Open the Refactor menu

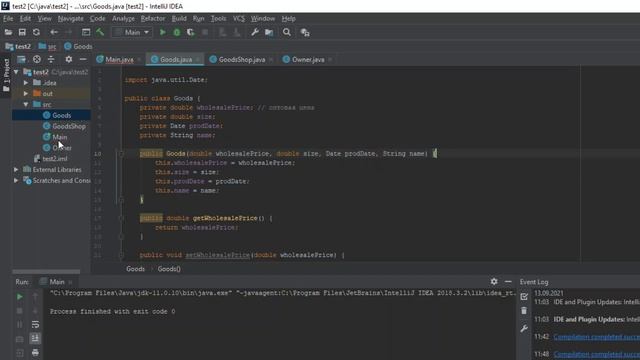(153, 19)
